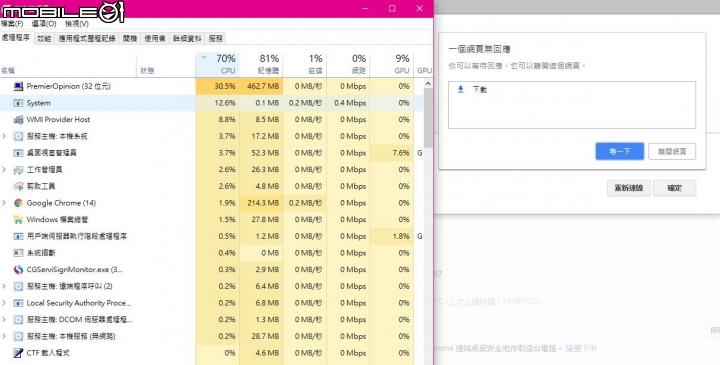
Task: Click the 0.4 Mbps network cell
Action: point(348,103)
